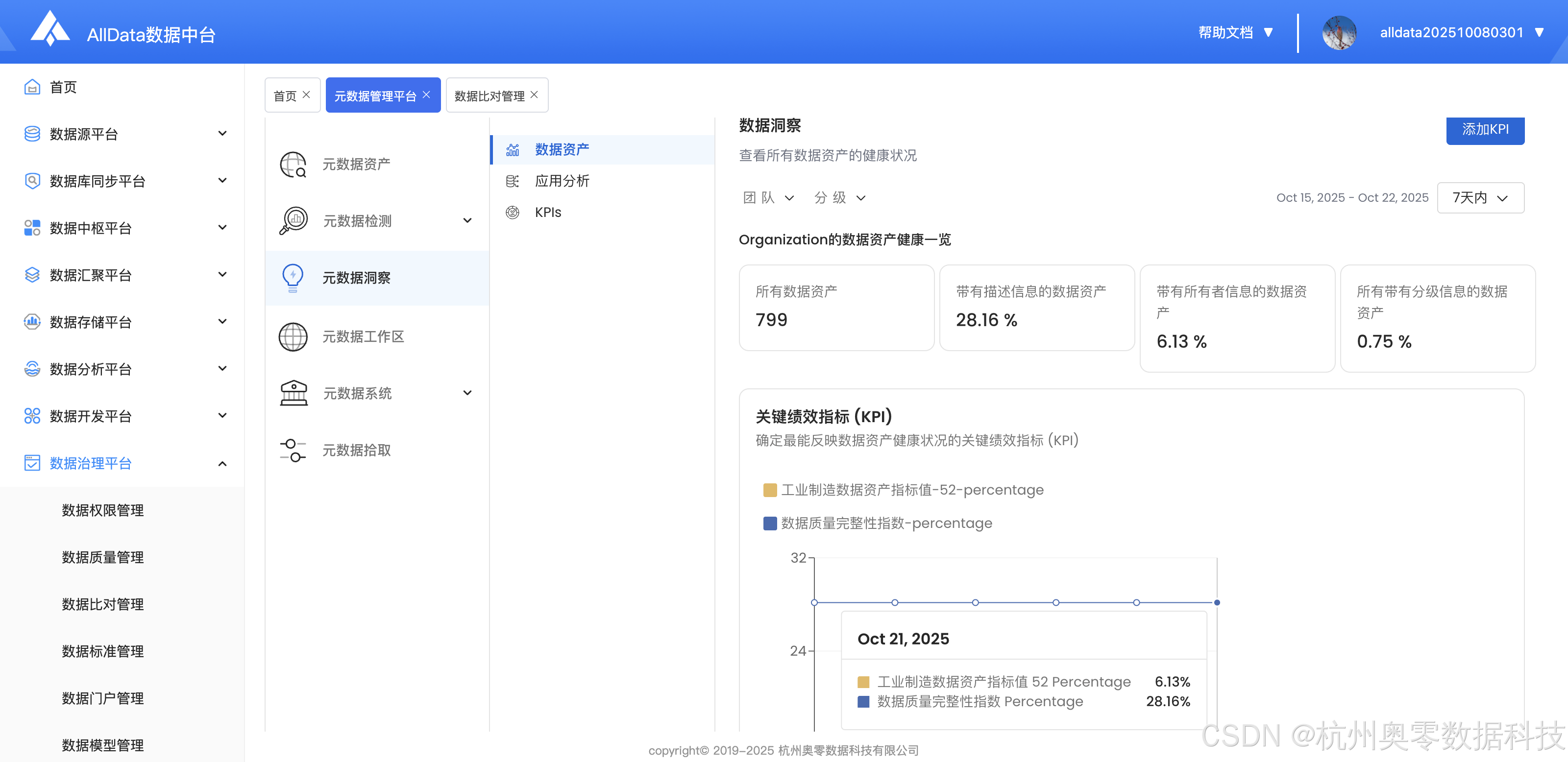Image resolution: width=1568 pixels, height=762 pixels.
Task: Expand the 数据治理平台 sidebar section
Action: 90,463
